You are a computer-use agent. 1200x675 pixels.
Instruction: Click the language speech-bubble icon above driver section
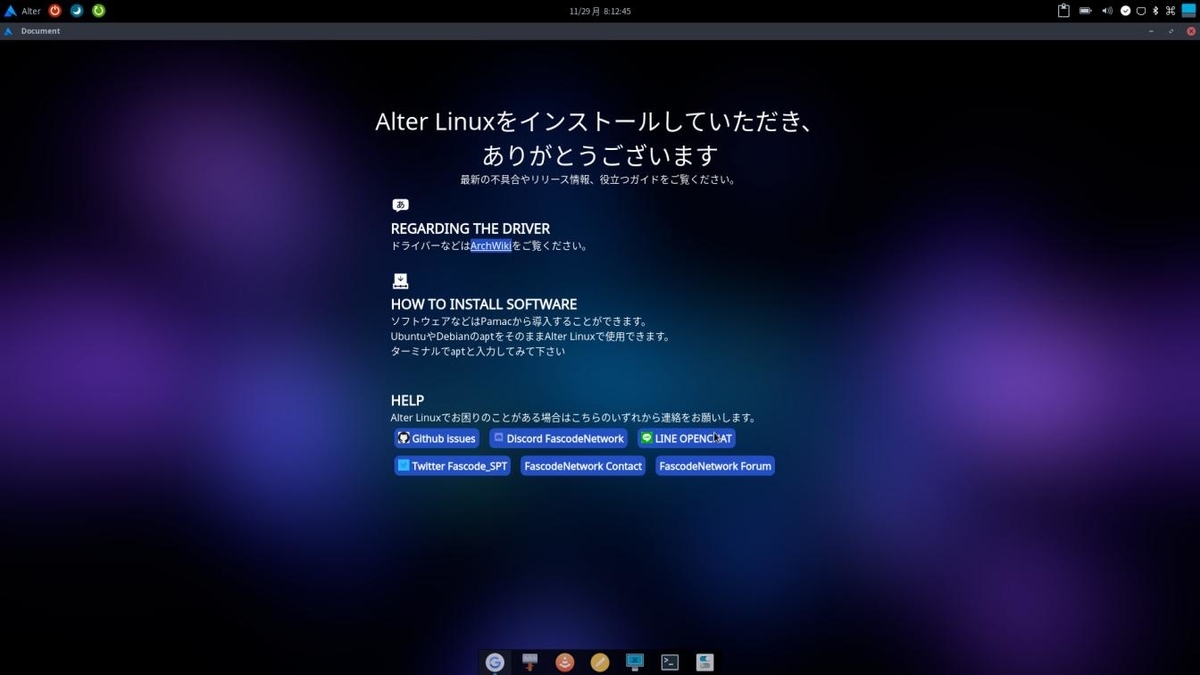400,205
